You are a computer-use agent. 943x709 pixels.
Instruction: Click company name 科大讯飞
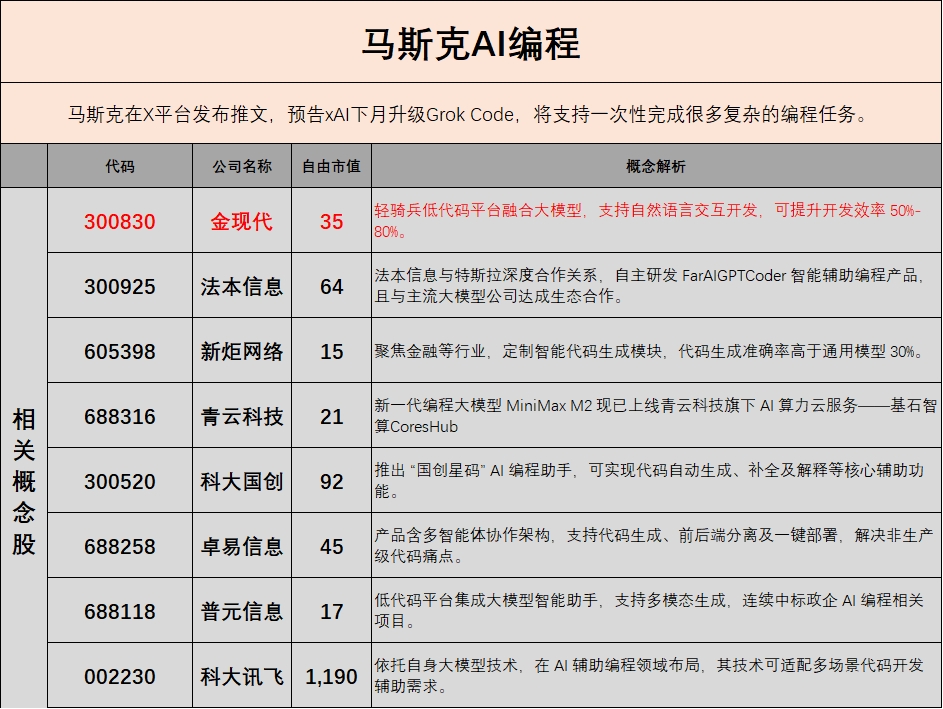[242, 676]
